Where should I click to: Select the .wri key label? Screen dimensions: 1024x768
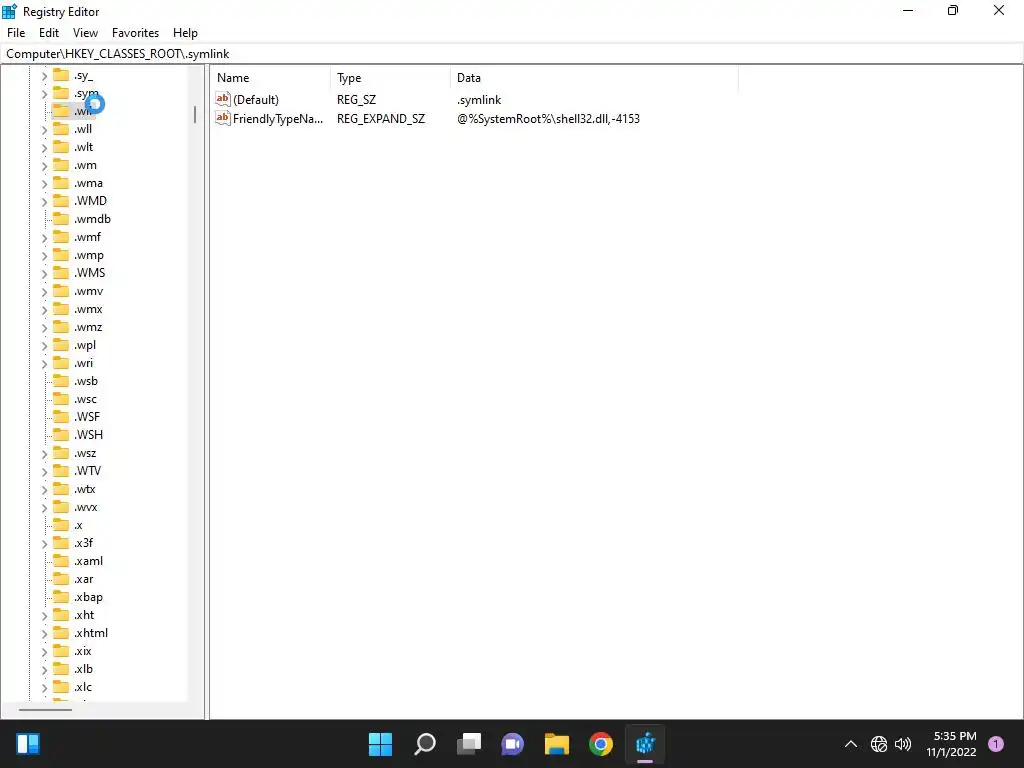coord(84,363)
